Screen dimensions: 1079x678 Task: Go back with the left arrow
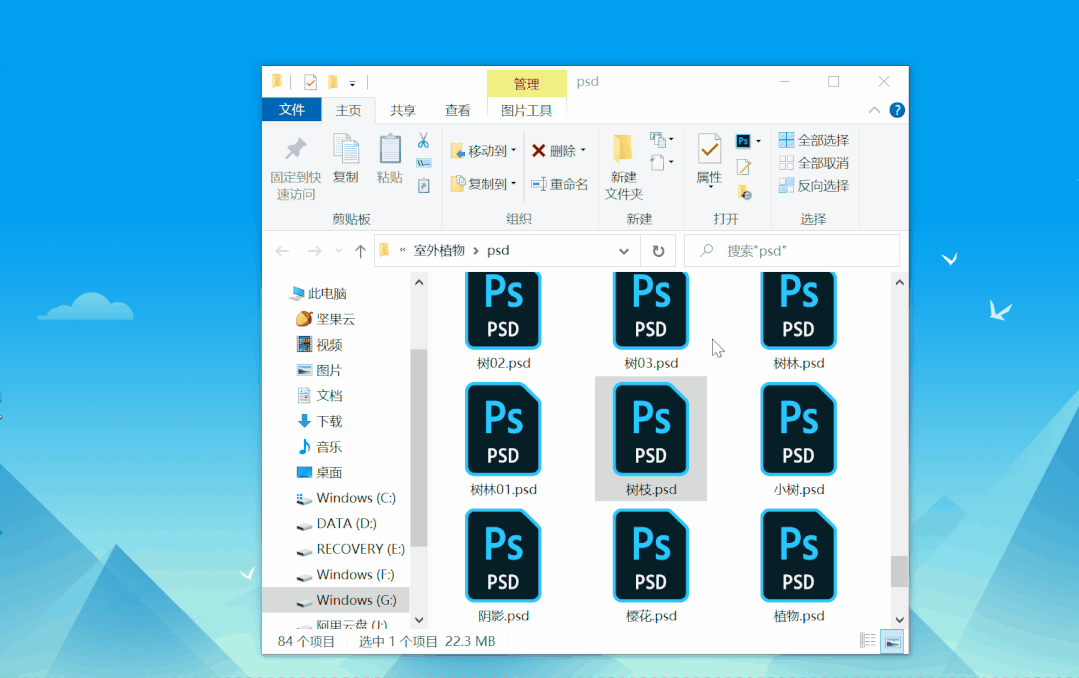click(x=282, y=251)
